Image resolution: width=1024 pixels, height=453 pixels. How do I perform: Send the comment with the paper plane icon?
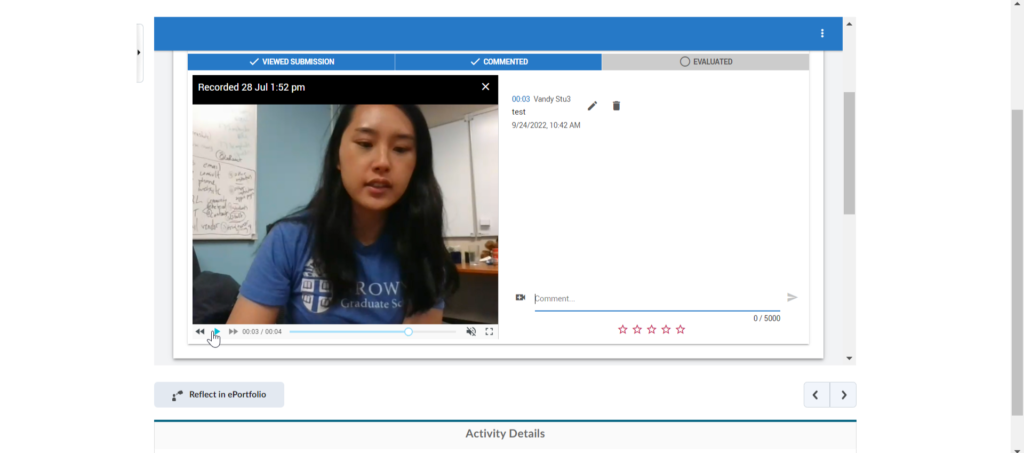[x=792, y=298]
